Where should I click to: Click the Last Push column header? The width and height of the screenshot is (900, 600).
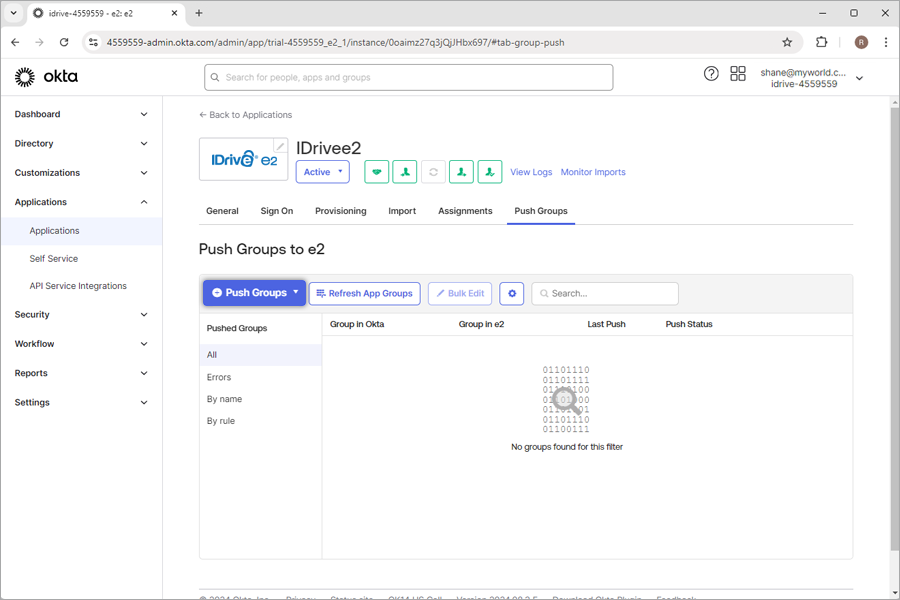point(606,324)
